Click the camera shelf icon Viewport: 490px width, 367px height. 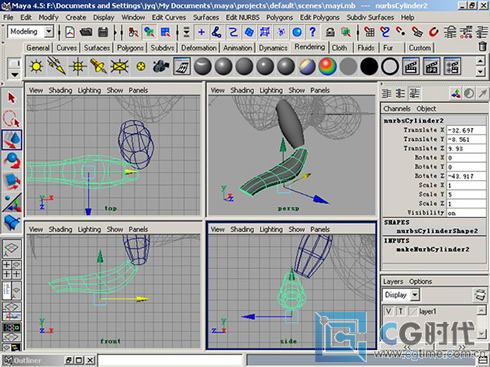pyautogui.click(x=161, y=66)
